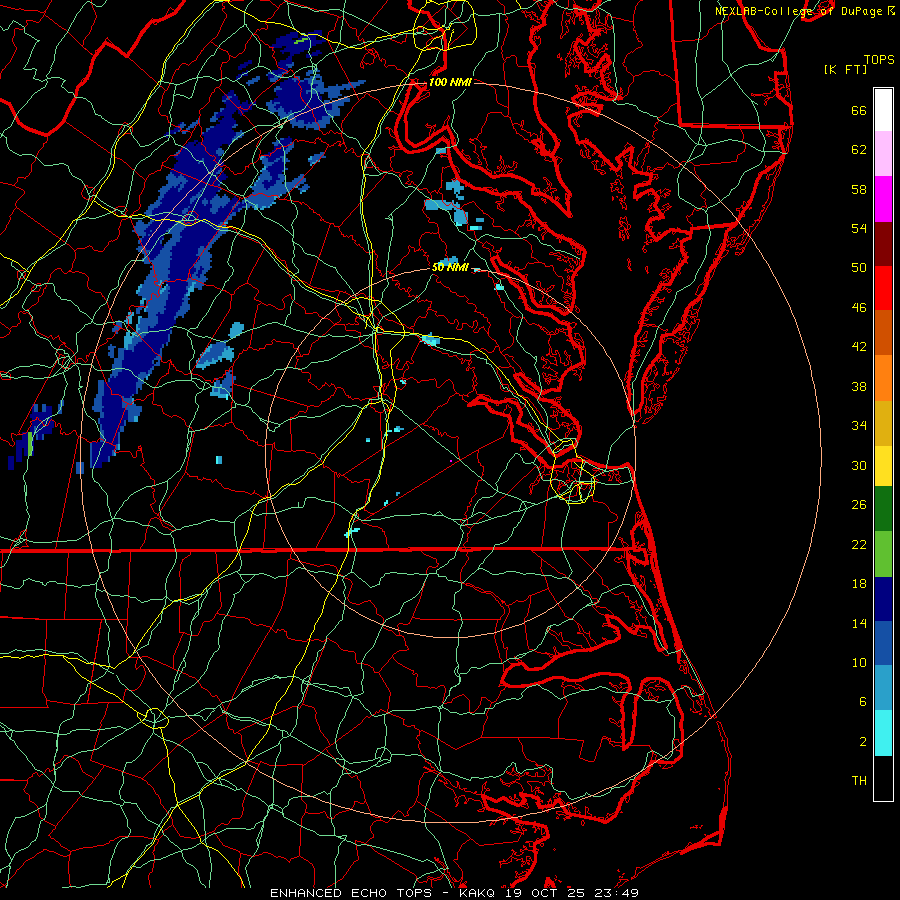Click the white swatch in the tops legend

(883, 110)
